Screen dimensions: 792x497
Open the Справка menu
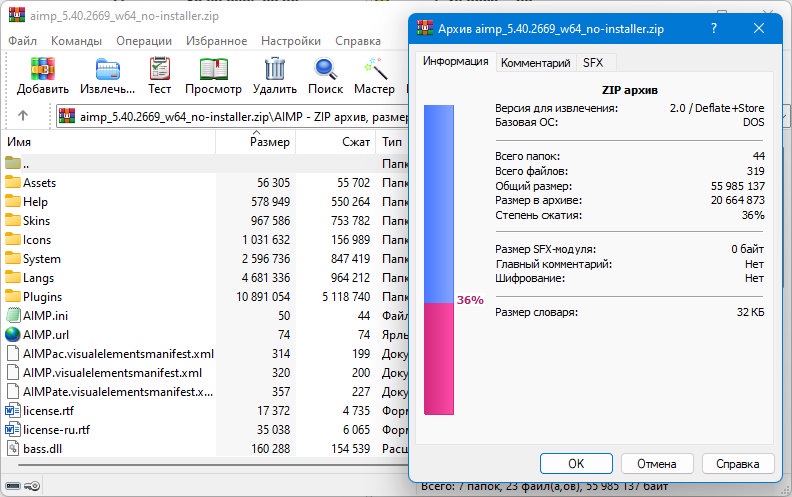358,41
